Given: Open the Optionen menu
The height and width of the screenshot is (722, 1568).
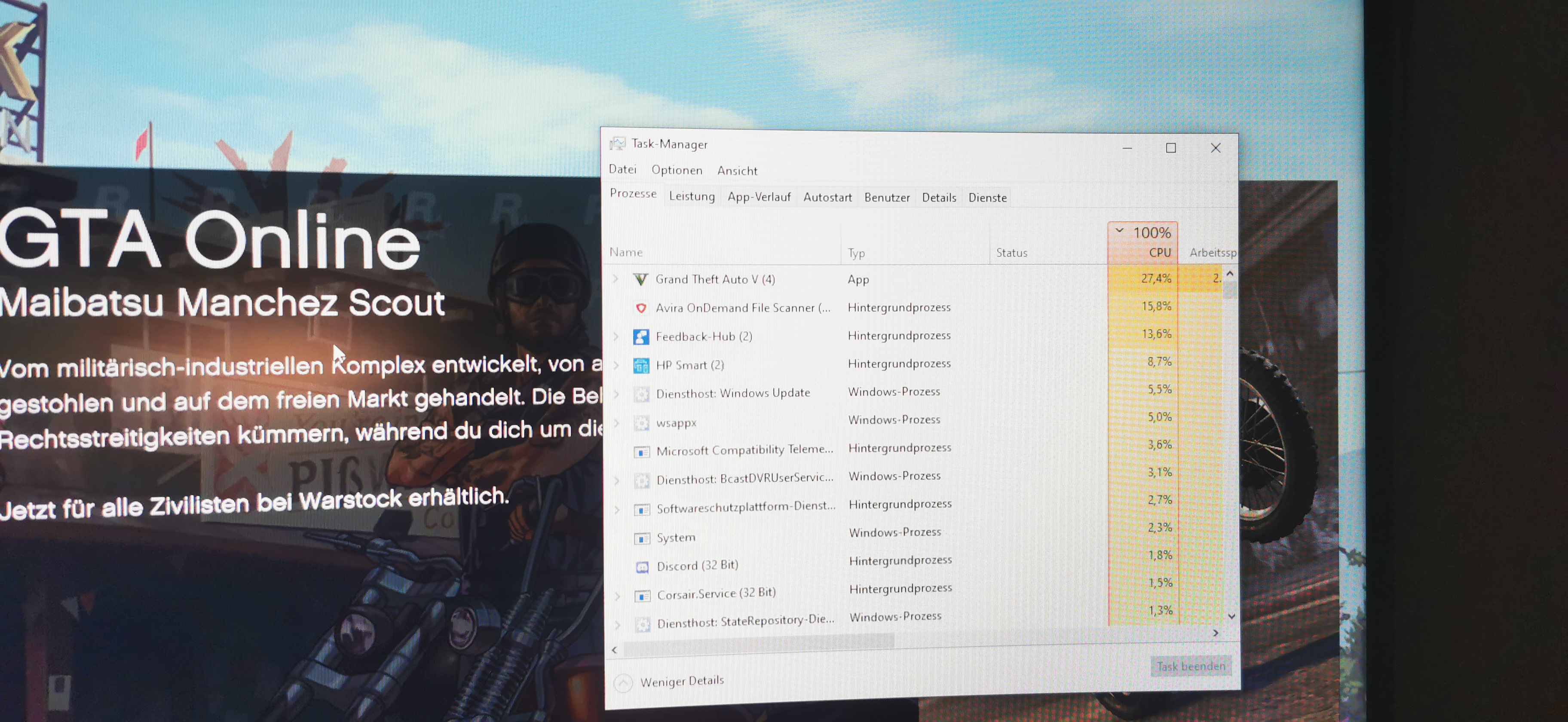Looking at the screenshot, I should tap(676, 171).
